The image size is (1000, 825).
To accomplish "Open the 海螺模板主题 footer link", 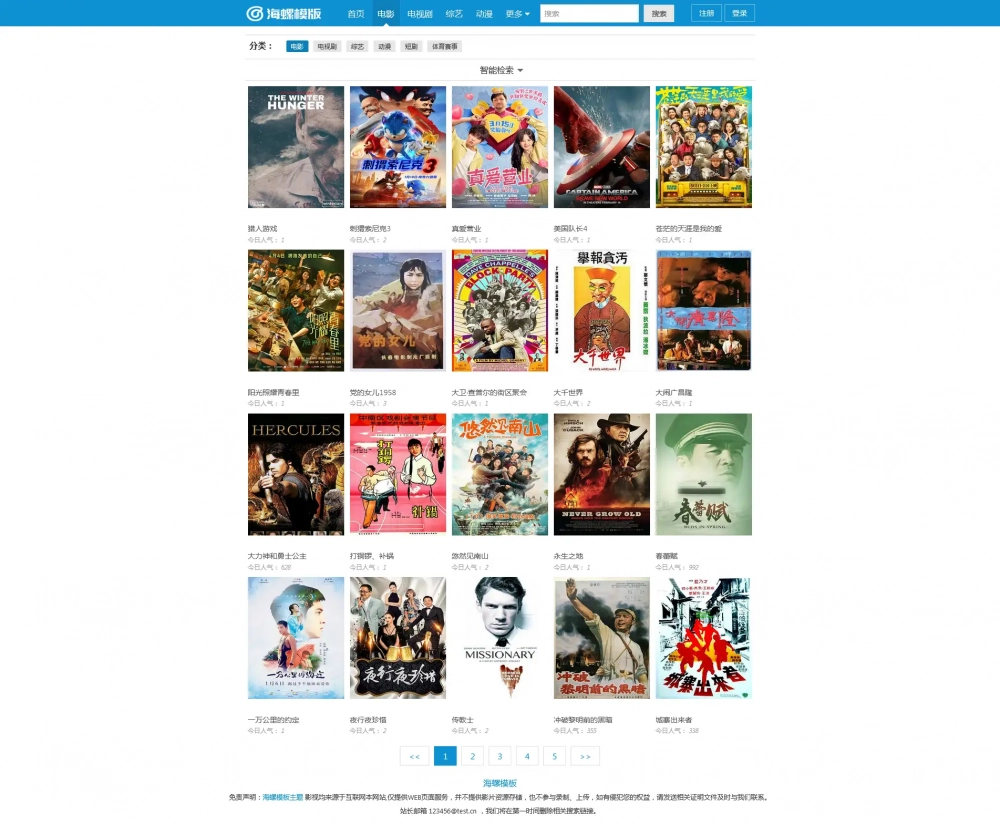I will [x=283, y=797].
